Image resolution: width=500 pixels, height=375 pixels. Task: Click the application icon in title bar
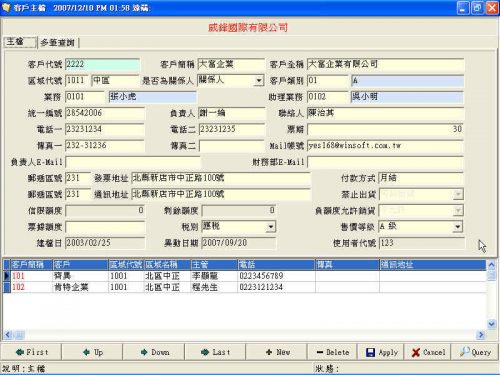click(x=6, y=7)
